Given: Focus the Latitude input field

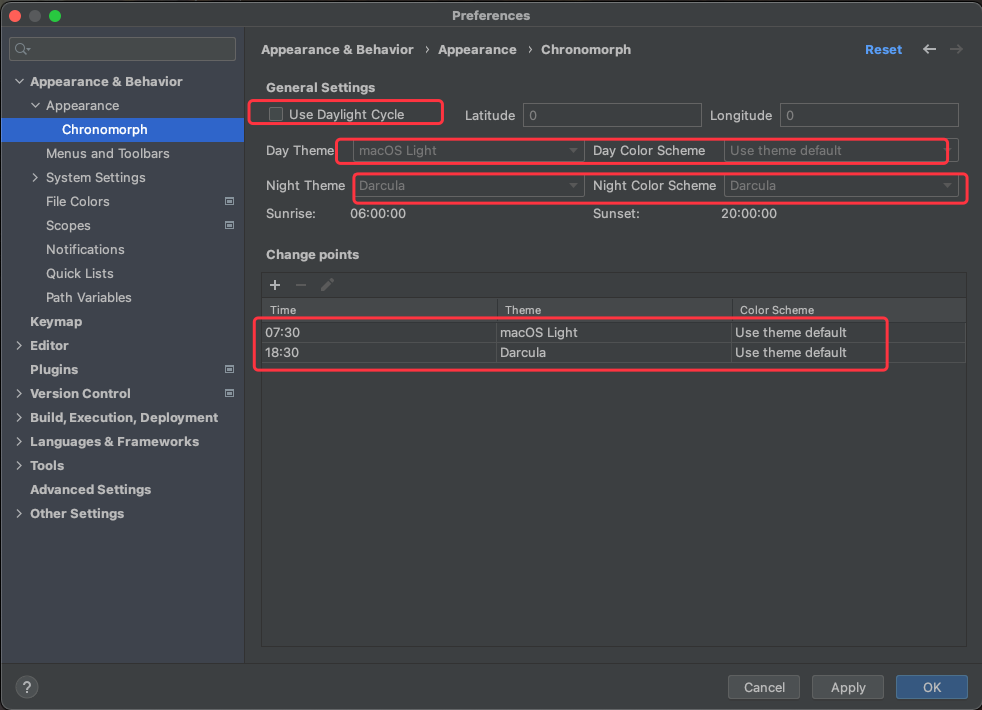Looking at the screenshot, I should tap(612, 115).
